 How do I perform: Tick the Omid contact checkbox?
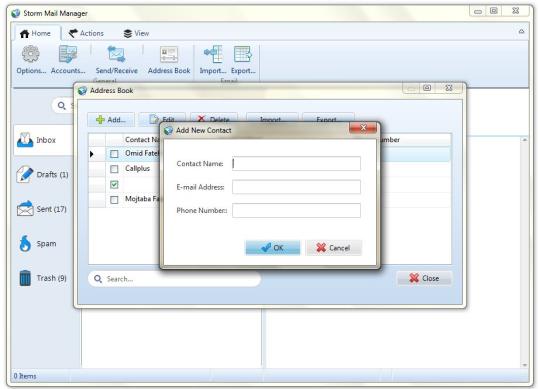pos(114,154)
